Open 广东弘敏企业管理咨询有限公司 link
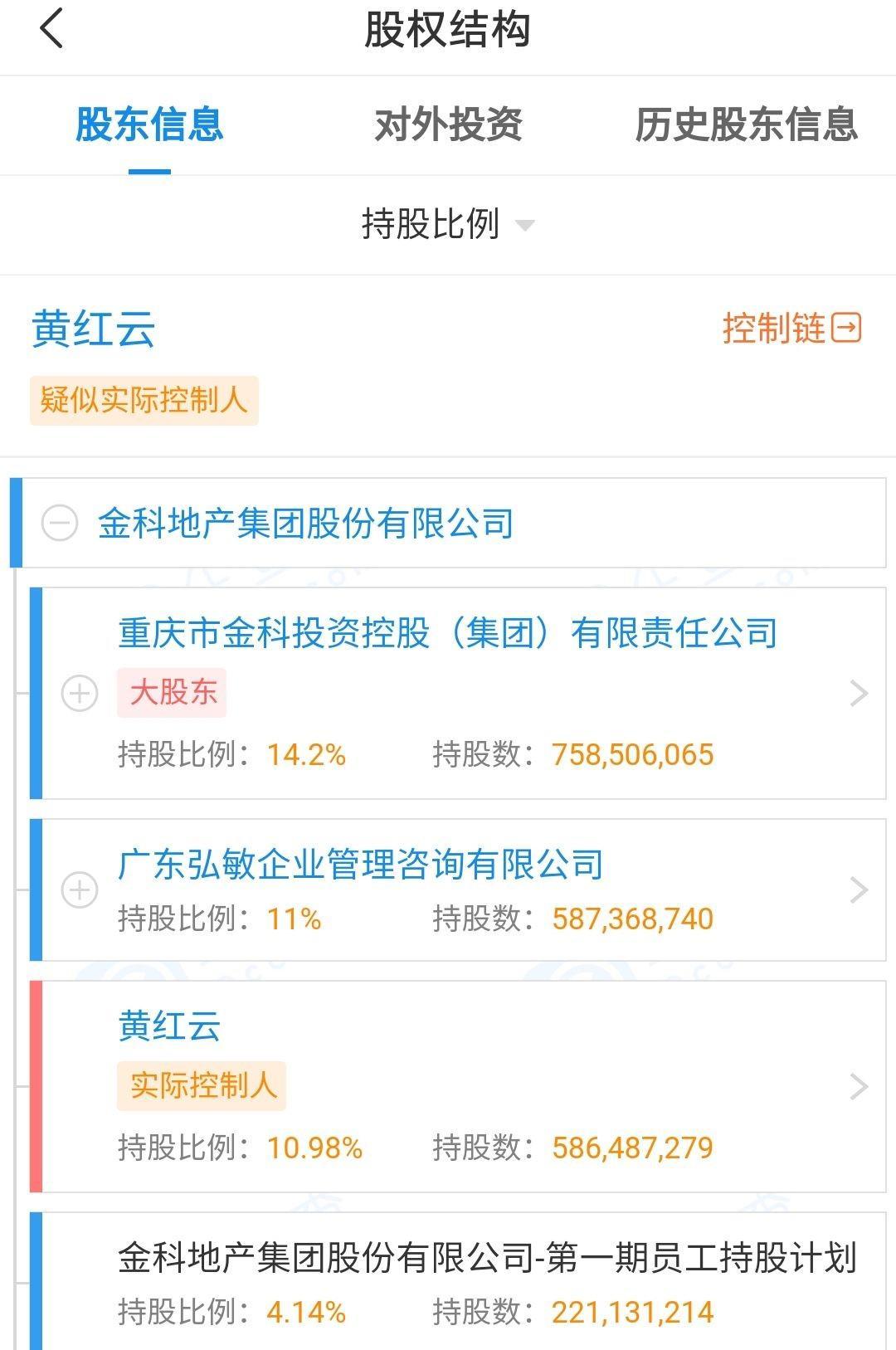Image resolution: width=896 pixels, height=1350 pixels. click(360, 864)
